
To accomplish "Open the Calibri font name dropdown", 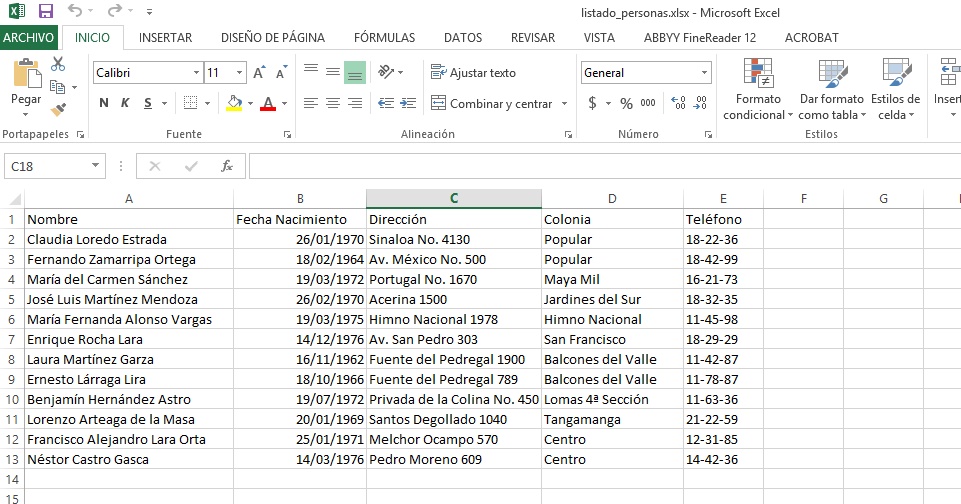I will 195,73.
